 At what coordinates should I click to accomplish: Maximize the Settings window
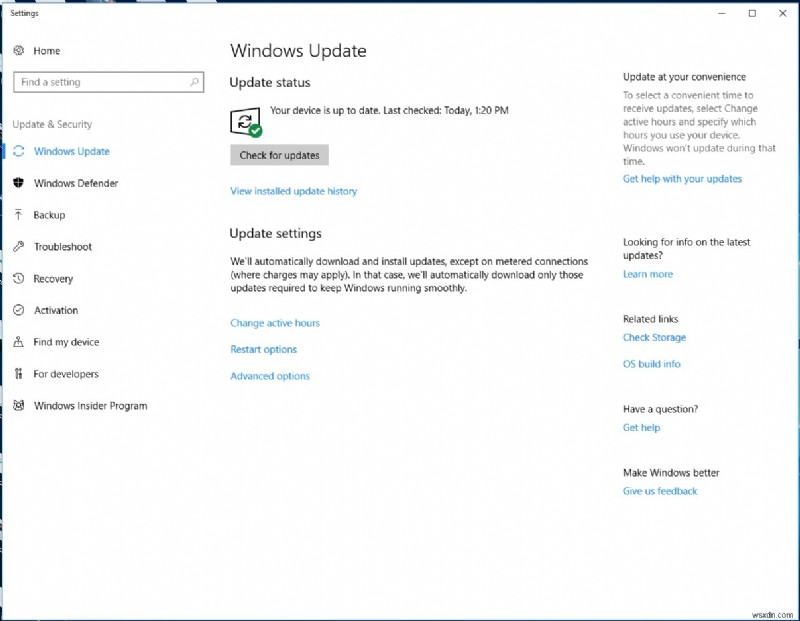[x=752, y=13]
